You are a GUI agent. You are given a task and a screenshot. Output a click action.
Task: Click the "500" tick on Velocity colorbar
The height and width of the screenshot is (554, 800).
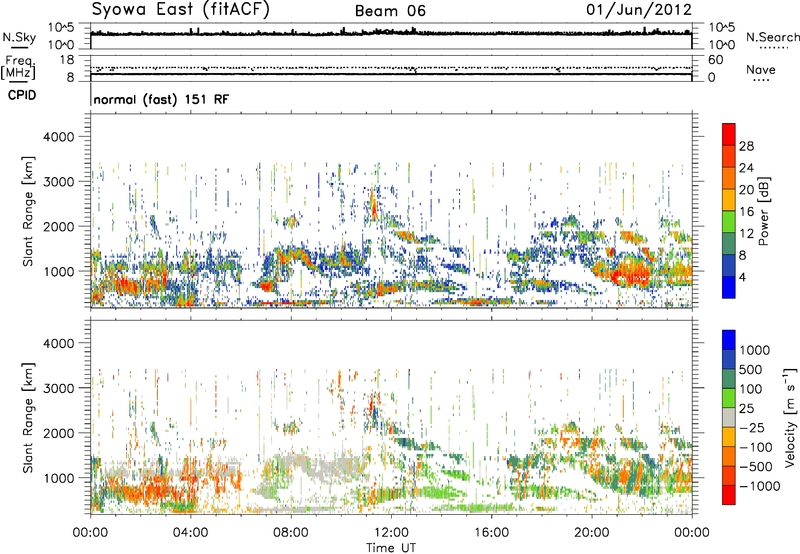[x=751, y=369]
